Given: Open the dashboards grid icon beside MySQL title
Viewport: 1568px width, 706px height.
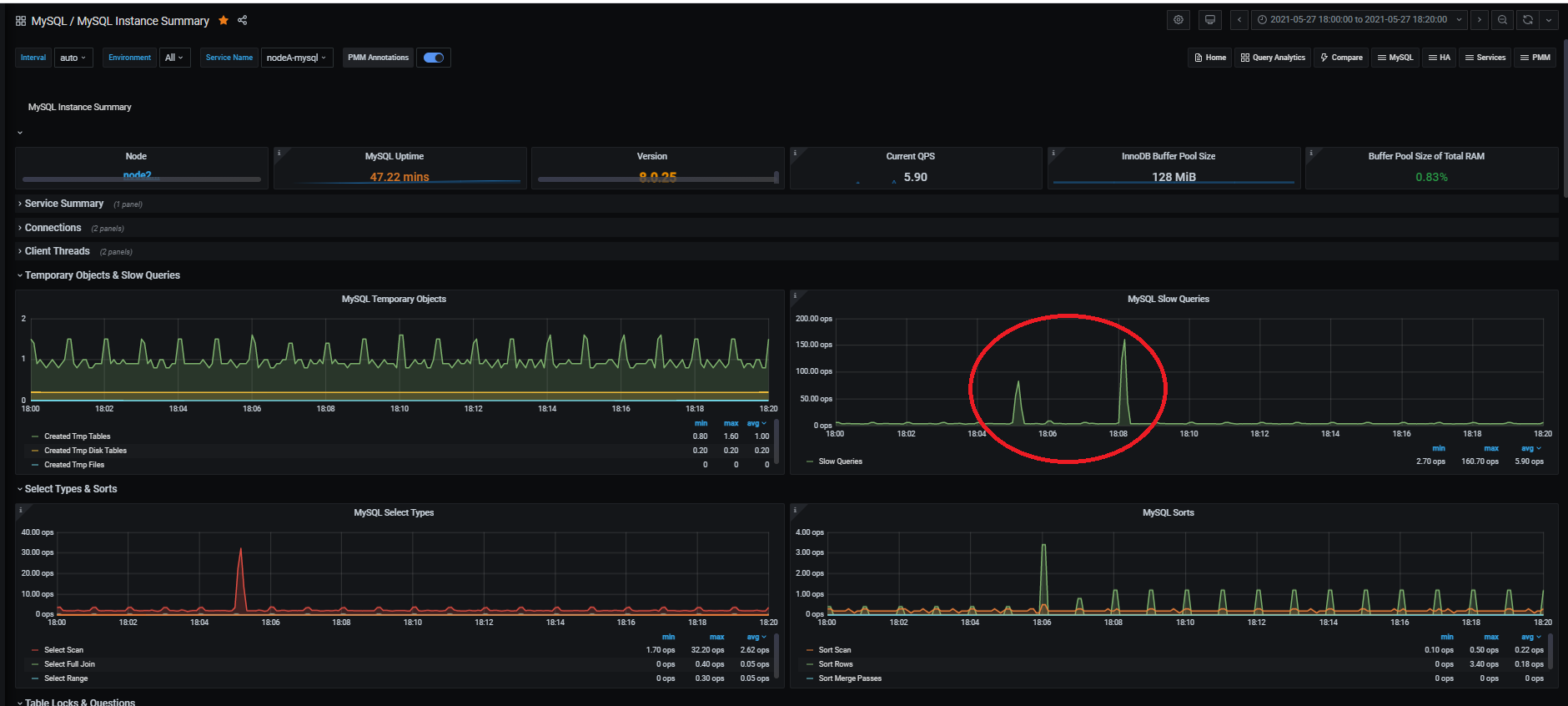Looking at the screenshot, I should [21, 21].
